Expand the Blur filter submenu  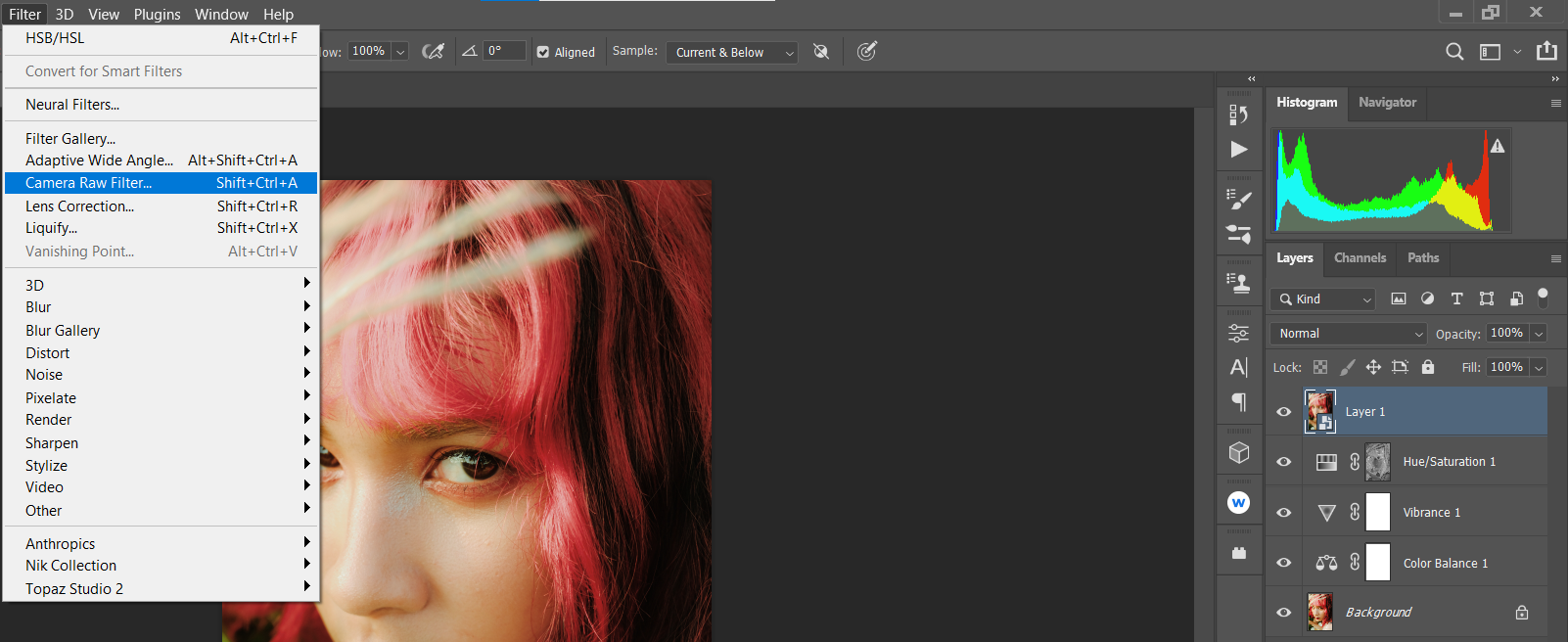[161, 307]
